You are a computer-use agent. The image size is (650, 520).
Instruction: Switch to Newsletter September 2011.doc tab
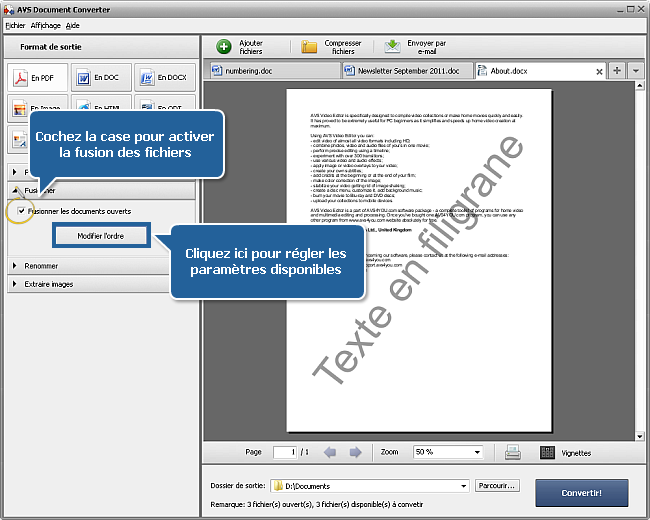(407, 71)
